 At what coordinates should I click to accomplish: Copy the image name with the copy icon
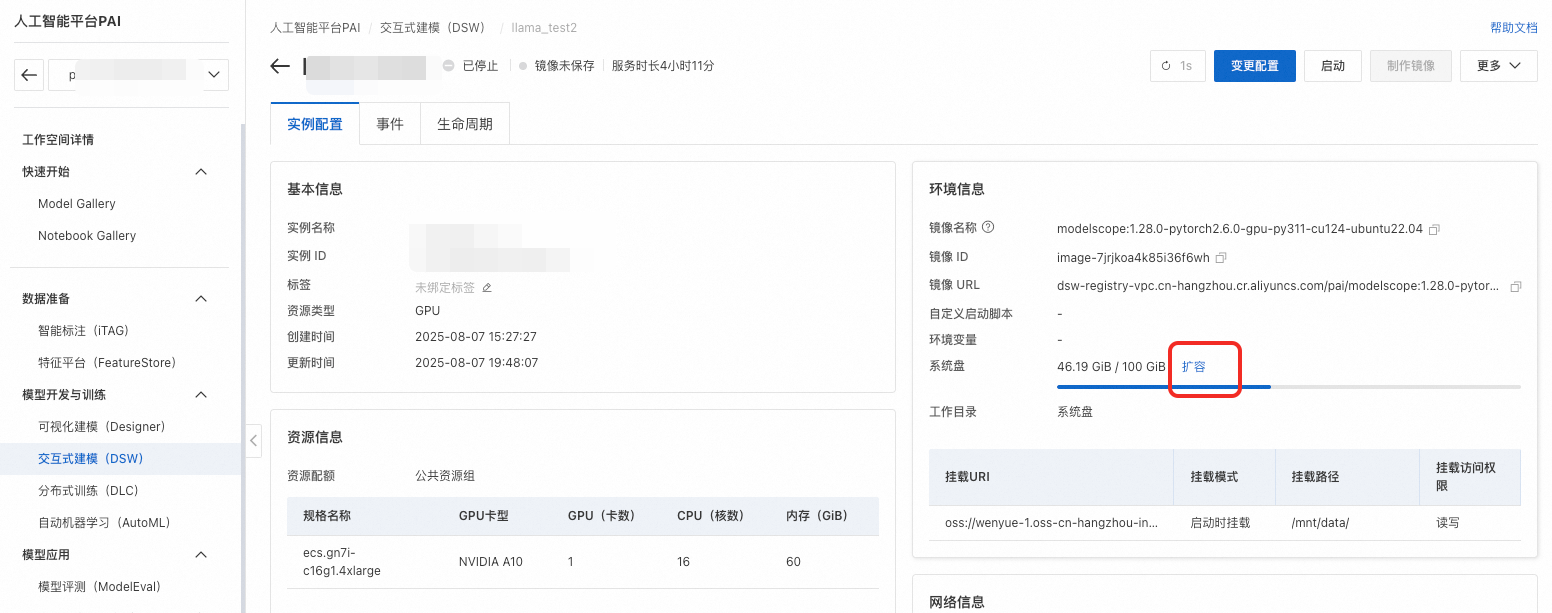click(x=1434, y=229)
